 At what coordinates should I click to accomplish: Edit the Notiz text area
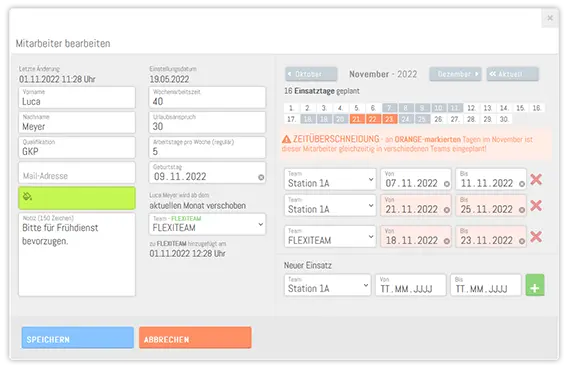(x=77, y=255)
